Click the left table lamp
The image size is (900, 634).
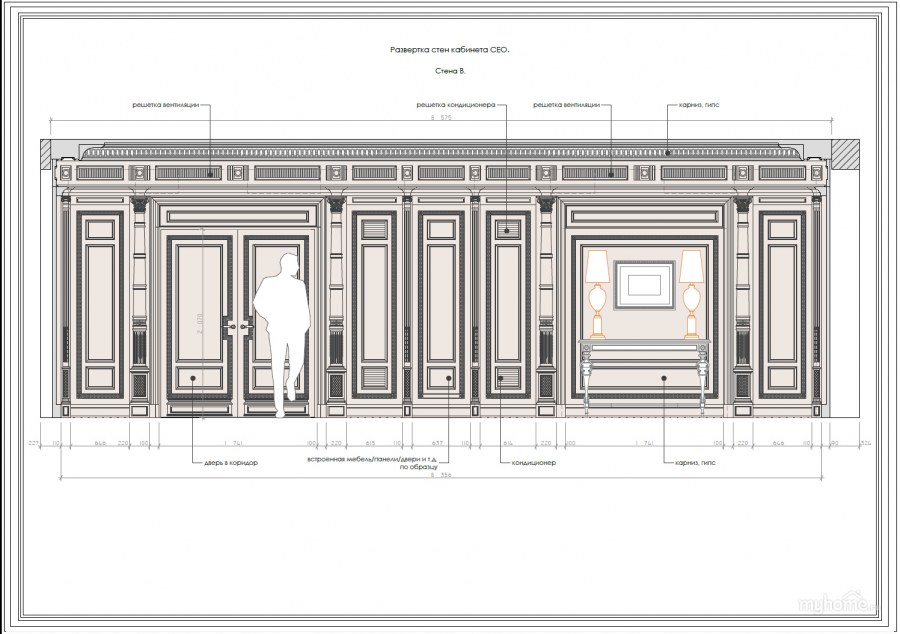[x=597, y=293]
